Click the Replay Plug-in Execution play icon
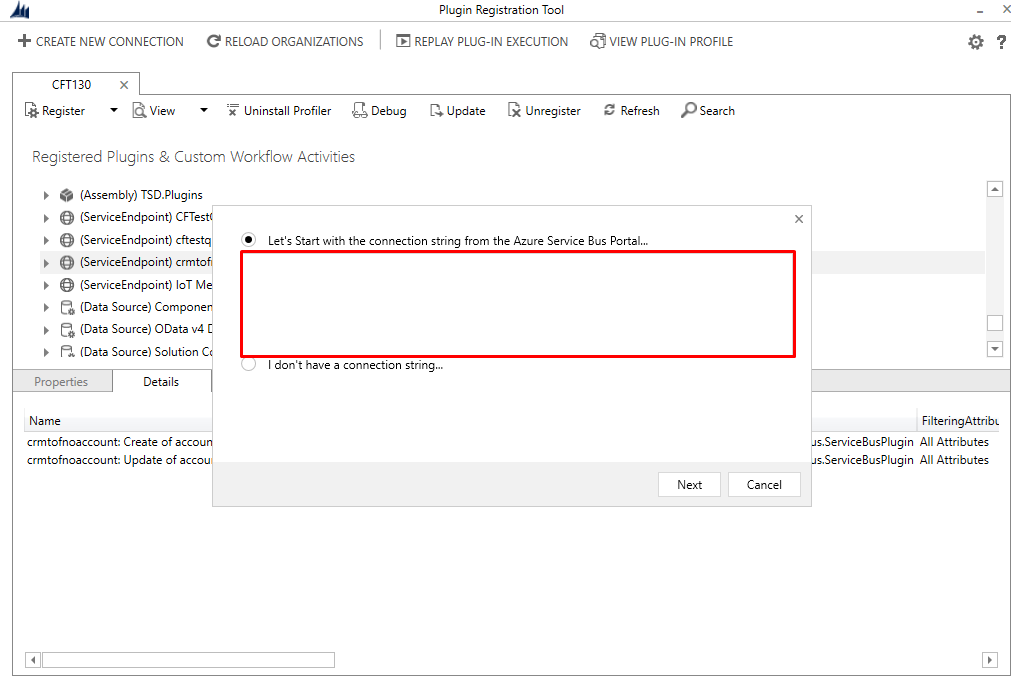This screenshot has height=677, width=1011. 403,41
